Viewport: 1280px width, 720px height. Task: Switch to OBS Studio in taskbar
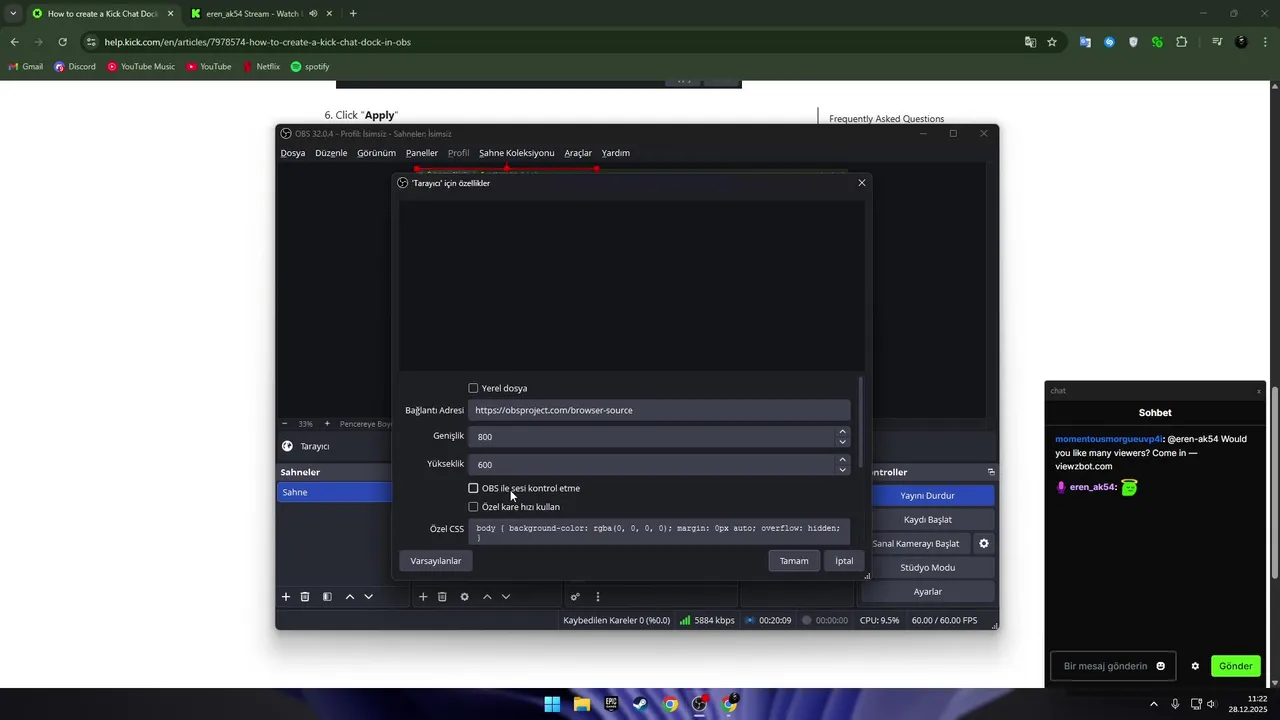pos(699,704)
